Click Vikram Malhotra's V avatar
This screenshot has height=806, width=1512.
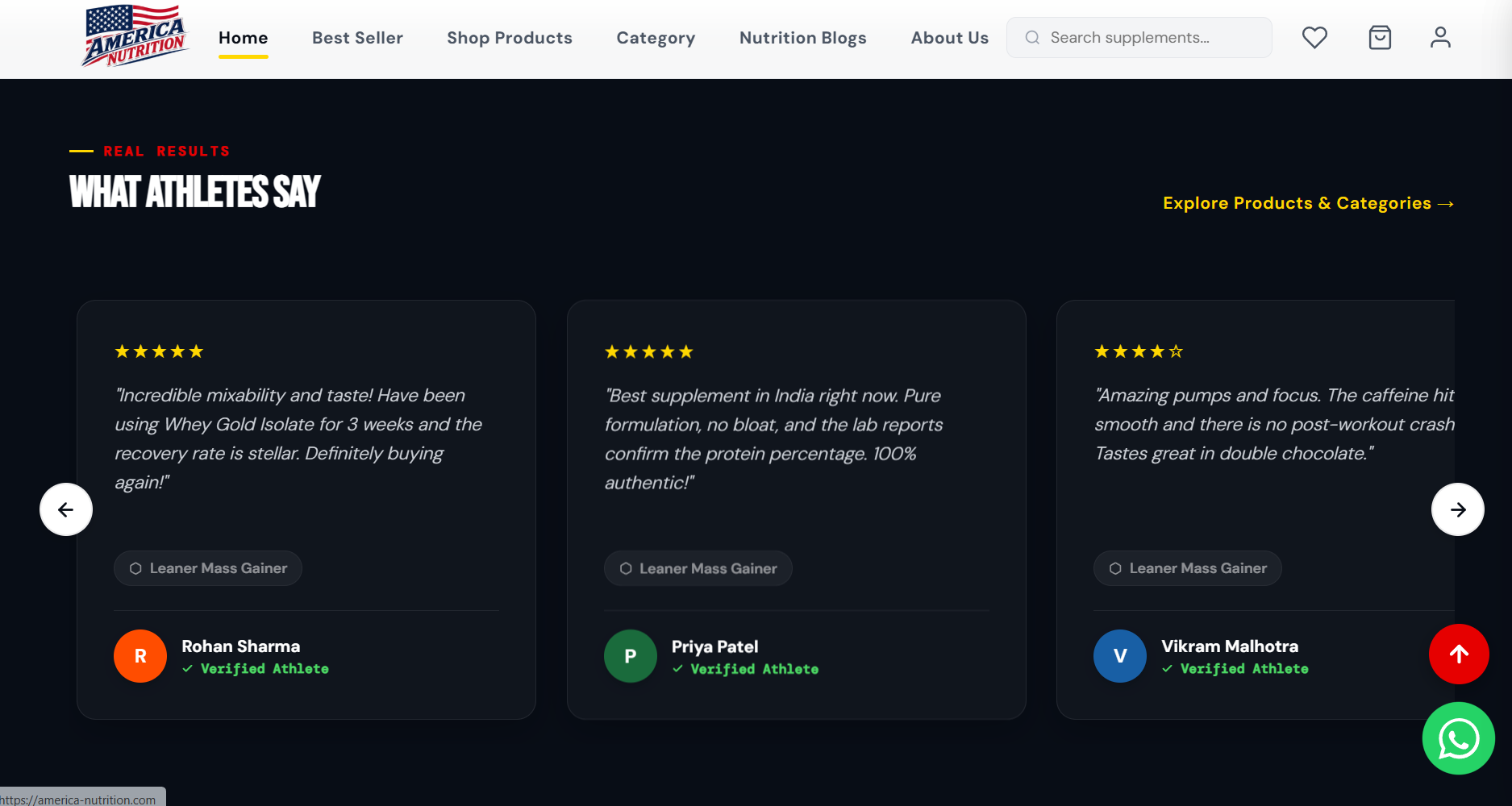[1120, 656]
